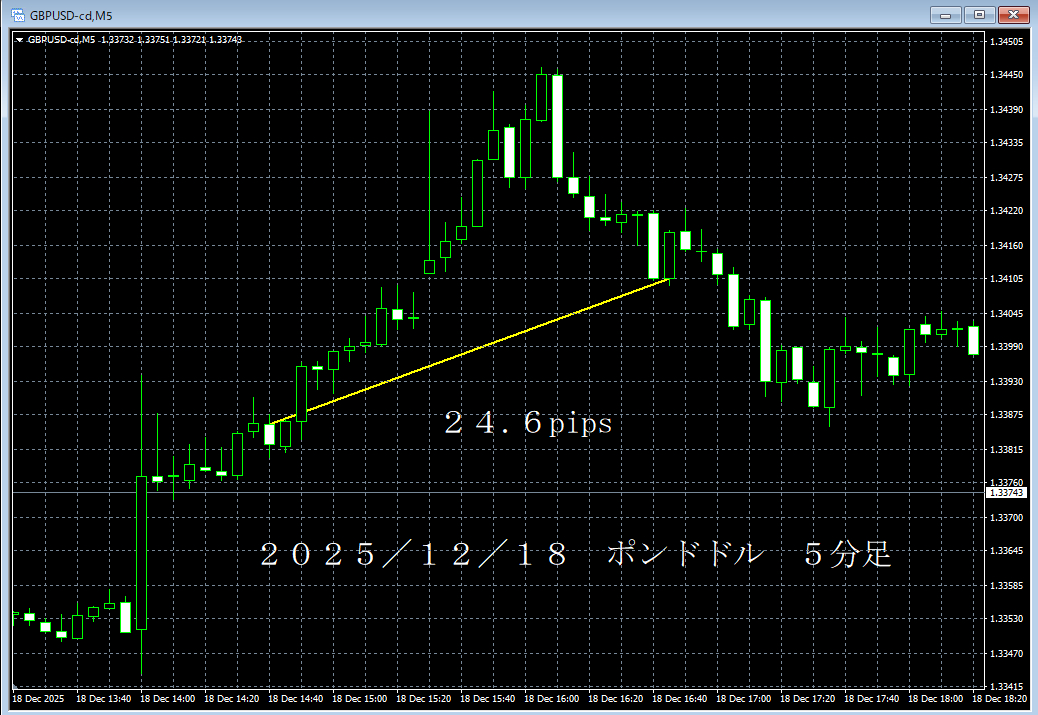The image size is (1038, 715).
Task: Click the 2025/12/18 ポンドドル 5分足 text
Action: (x=576, y=554)
